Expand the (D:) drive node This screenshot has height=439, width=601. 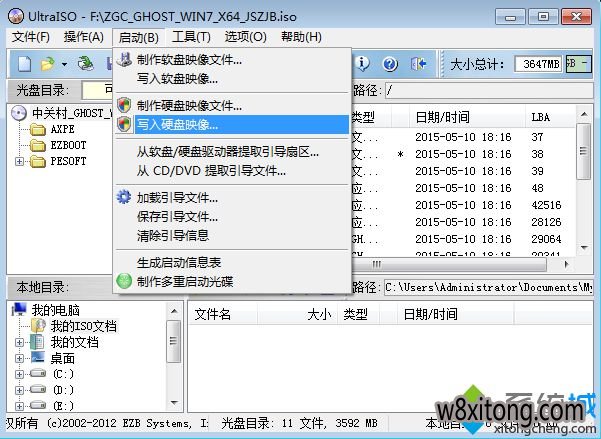(x=19, y=390)
